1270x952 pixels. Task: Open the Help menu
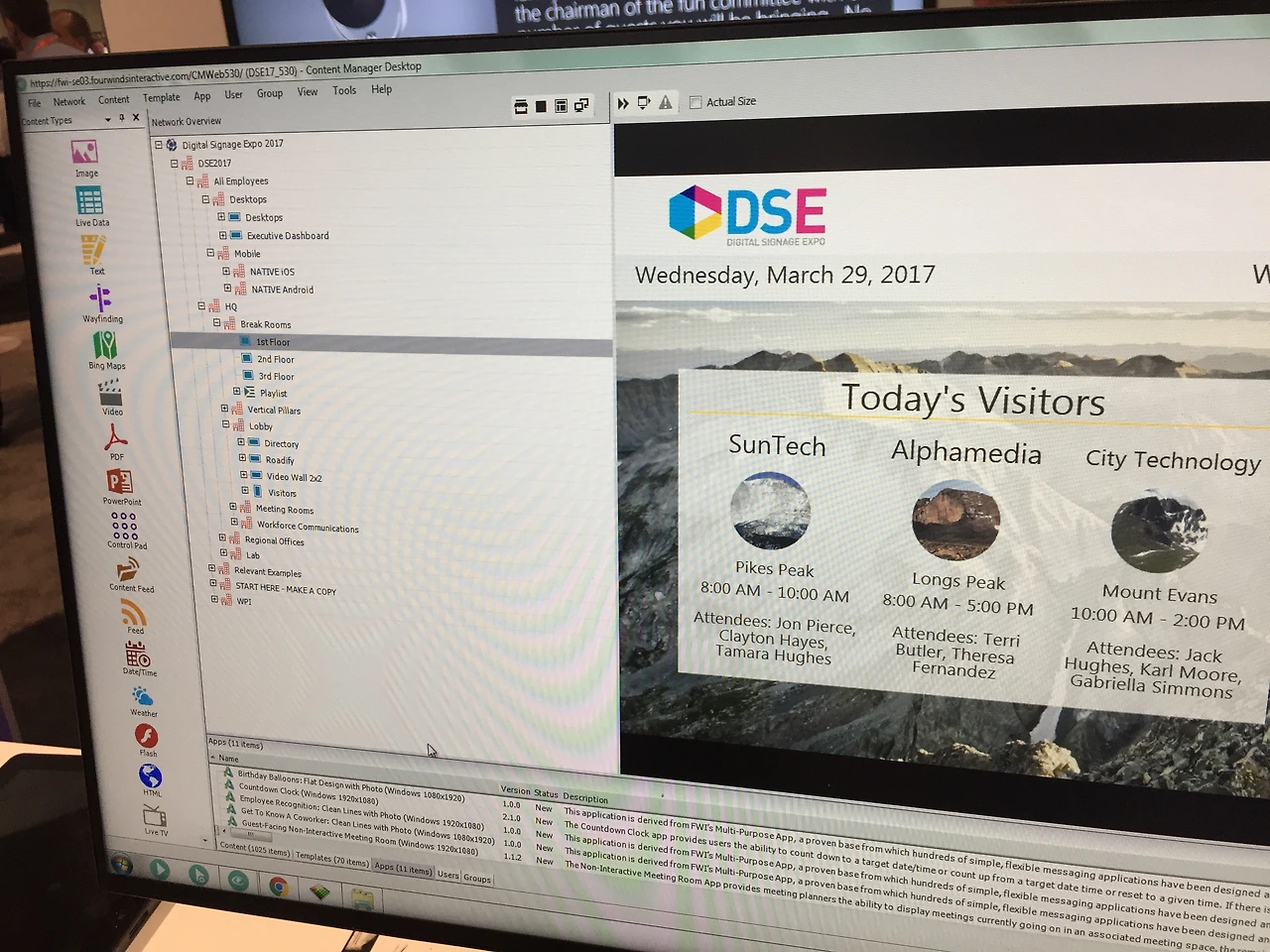coord(381,89)
